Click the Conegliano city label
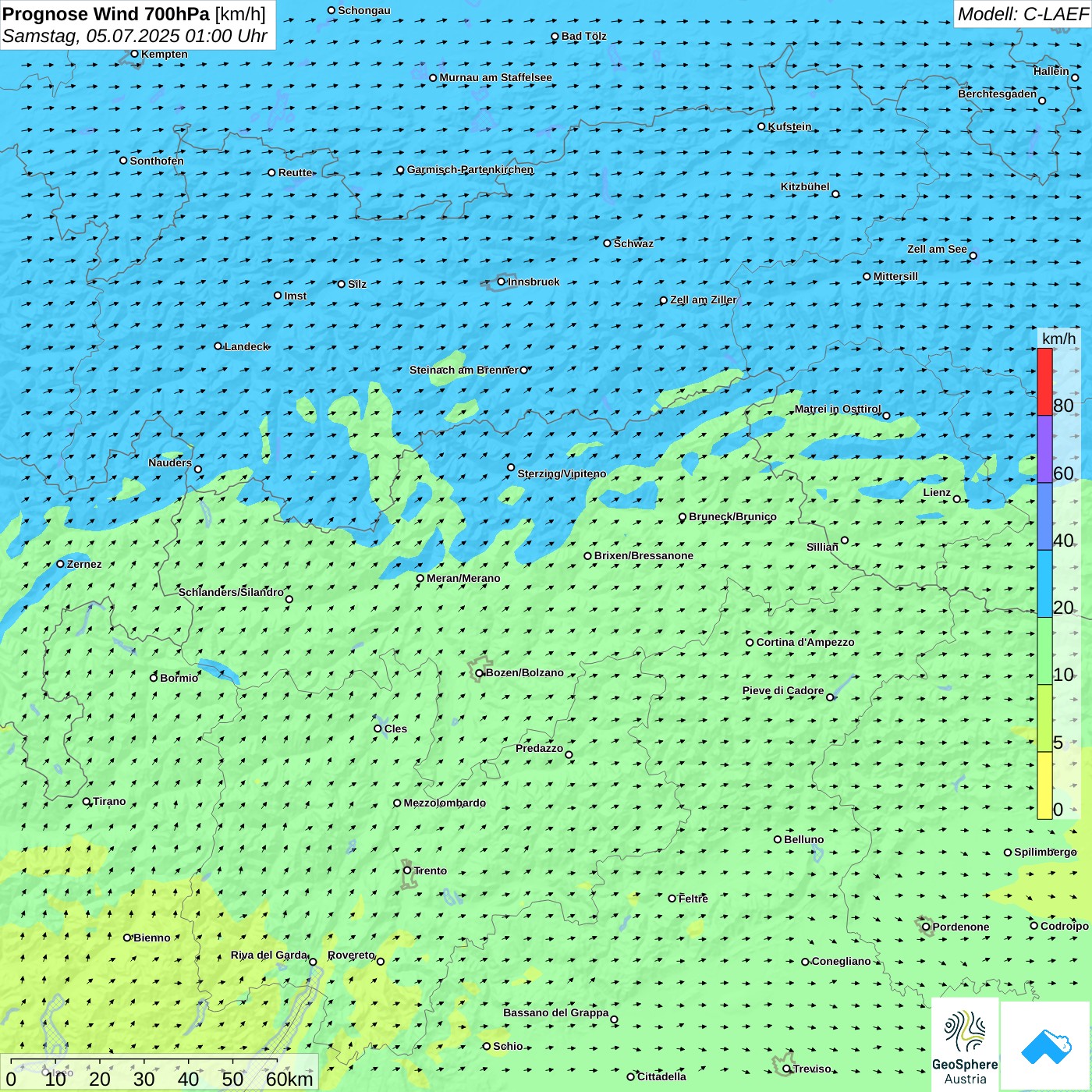The height and width of the screenshot is (1092, 1092). (841, 961)
